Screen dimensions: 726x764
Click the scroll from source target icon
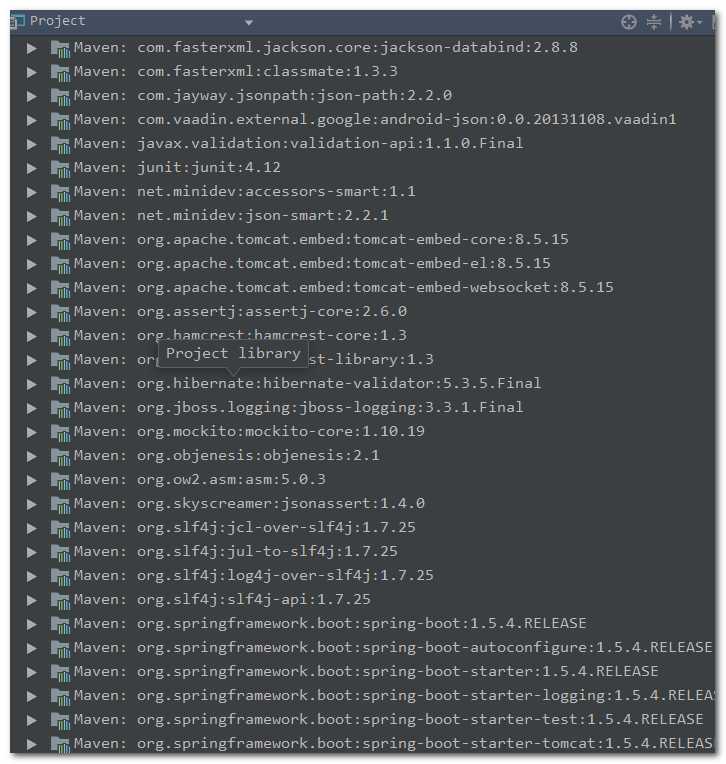coord(629,22)
